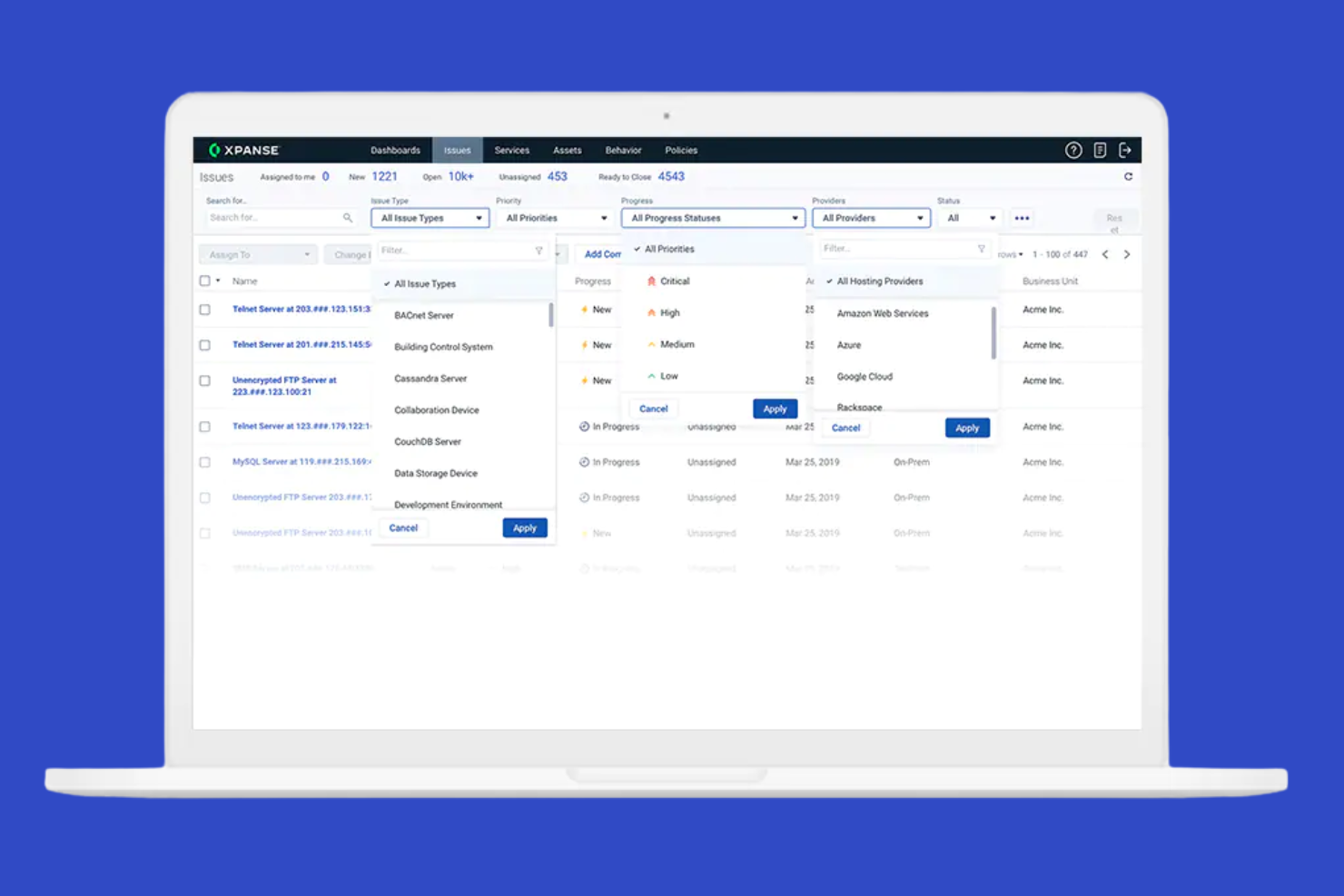The image size is (1344, 896).
Task: Open the Behavior menu item
Action: click(623, 150)
